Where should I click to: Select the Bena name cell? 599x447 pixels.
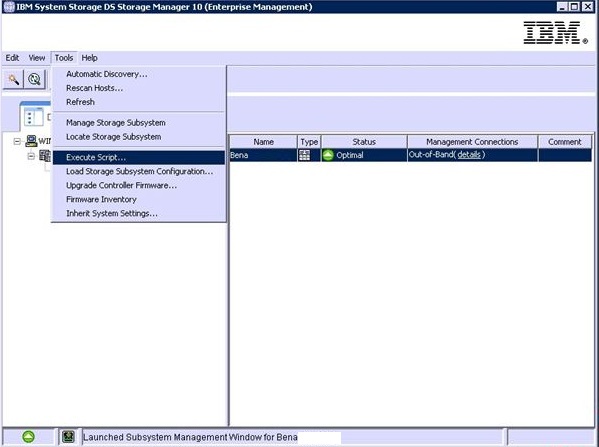click(x=263, y=155)
